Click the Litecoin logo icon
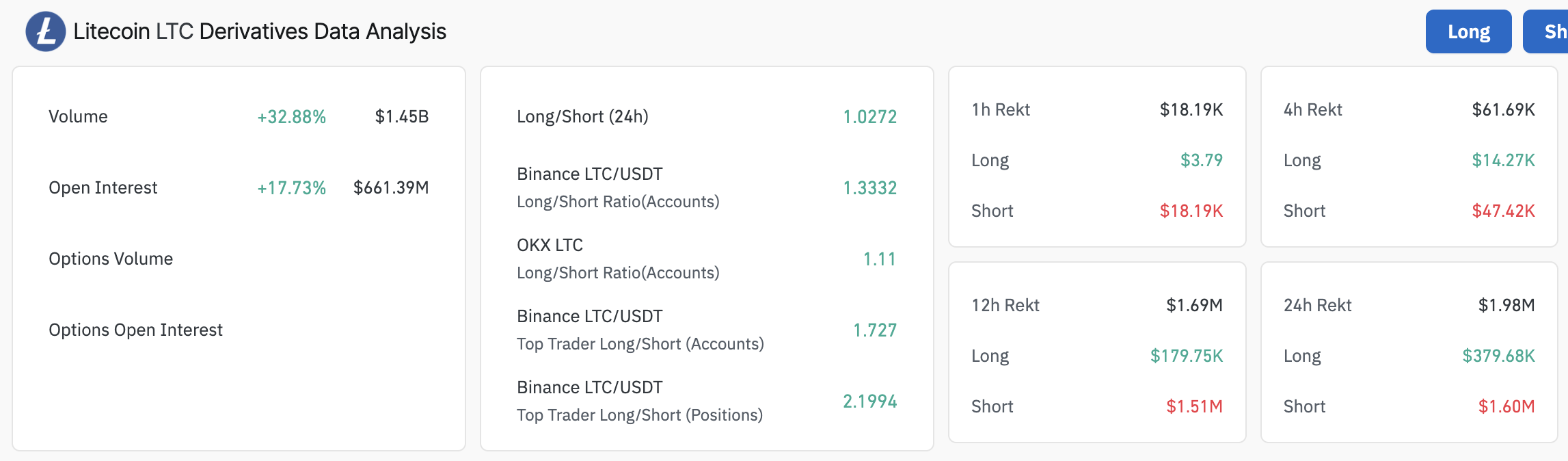 pos(45,31)
